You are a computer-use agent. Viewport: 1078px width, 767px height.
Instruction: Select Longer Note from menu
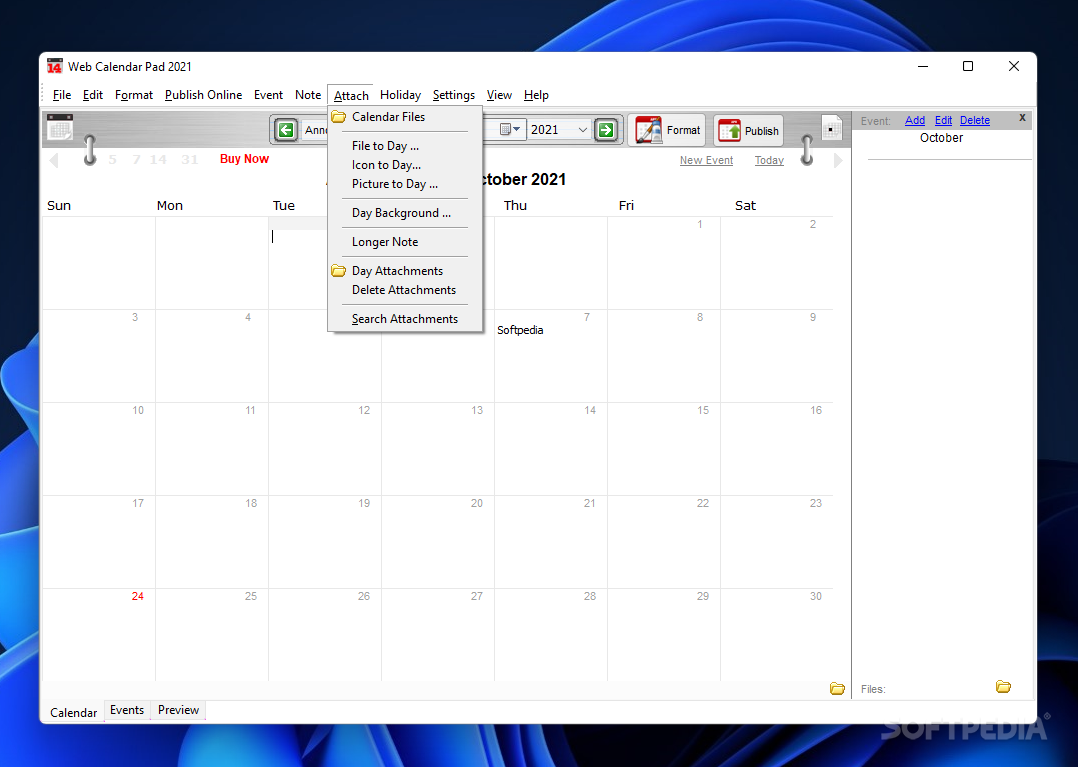tap(405, 242)
